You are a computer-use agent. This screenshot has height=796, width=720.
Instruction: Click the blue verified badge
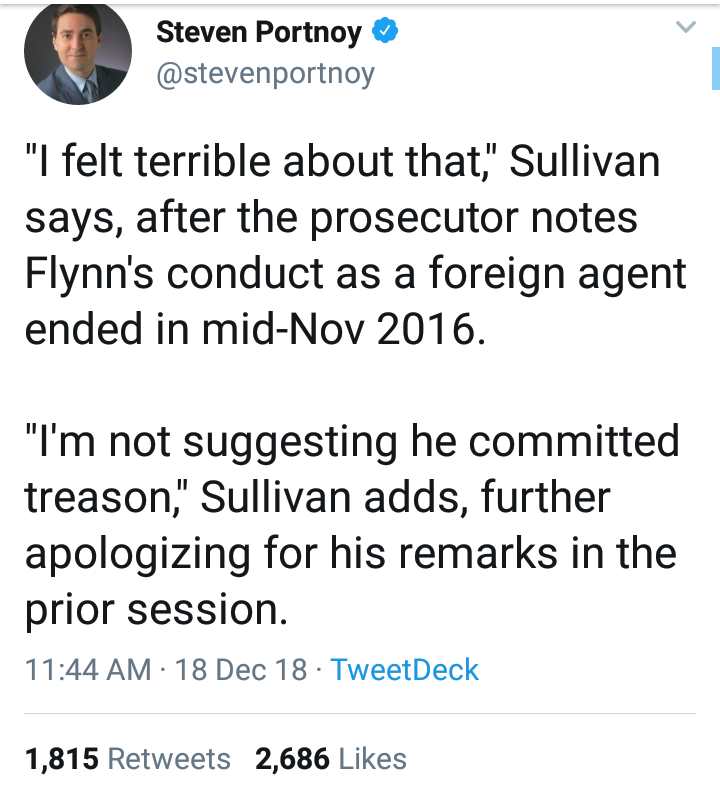click(x=386, y=32)
